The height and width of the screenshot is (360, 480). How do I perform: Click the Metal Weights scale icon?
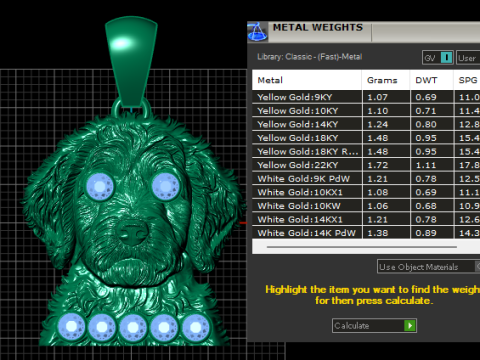(257, 32)
